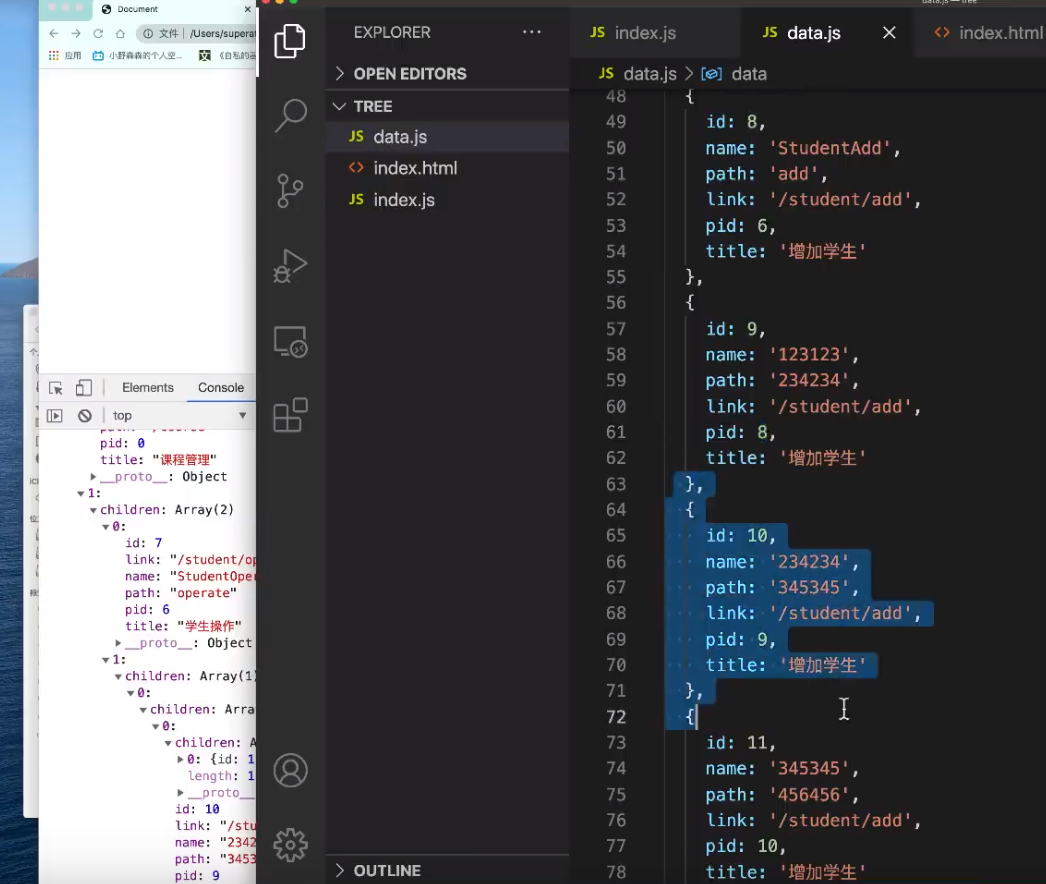The width and height of the screenshot is (1046, 884).
Task: Open the top context dropdown
Action: point(180,416)
